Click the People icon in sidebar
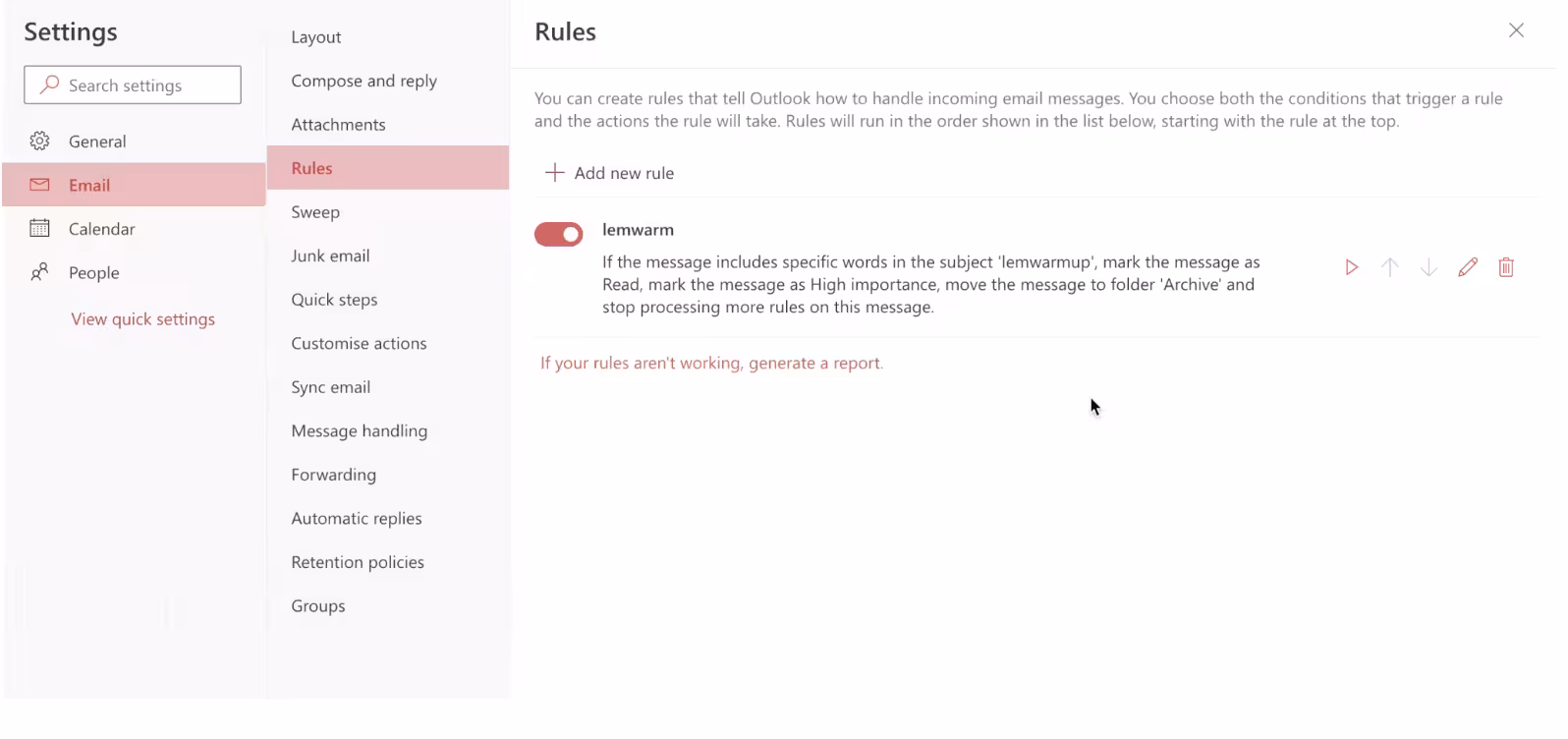This screenshot has width=1568, height=739. point(39,272)
